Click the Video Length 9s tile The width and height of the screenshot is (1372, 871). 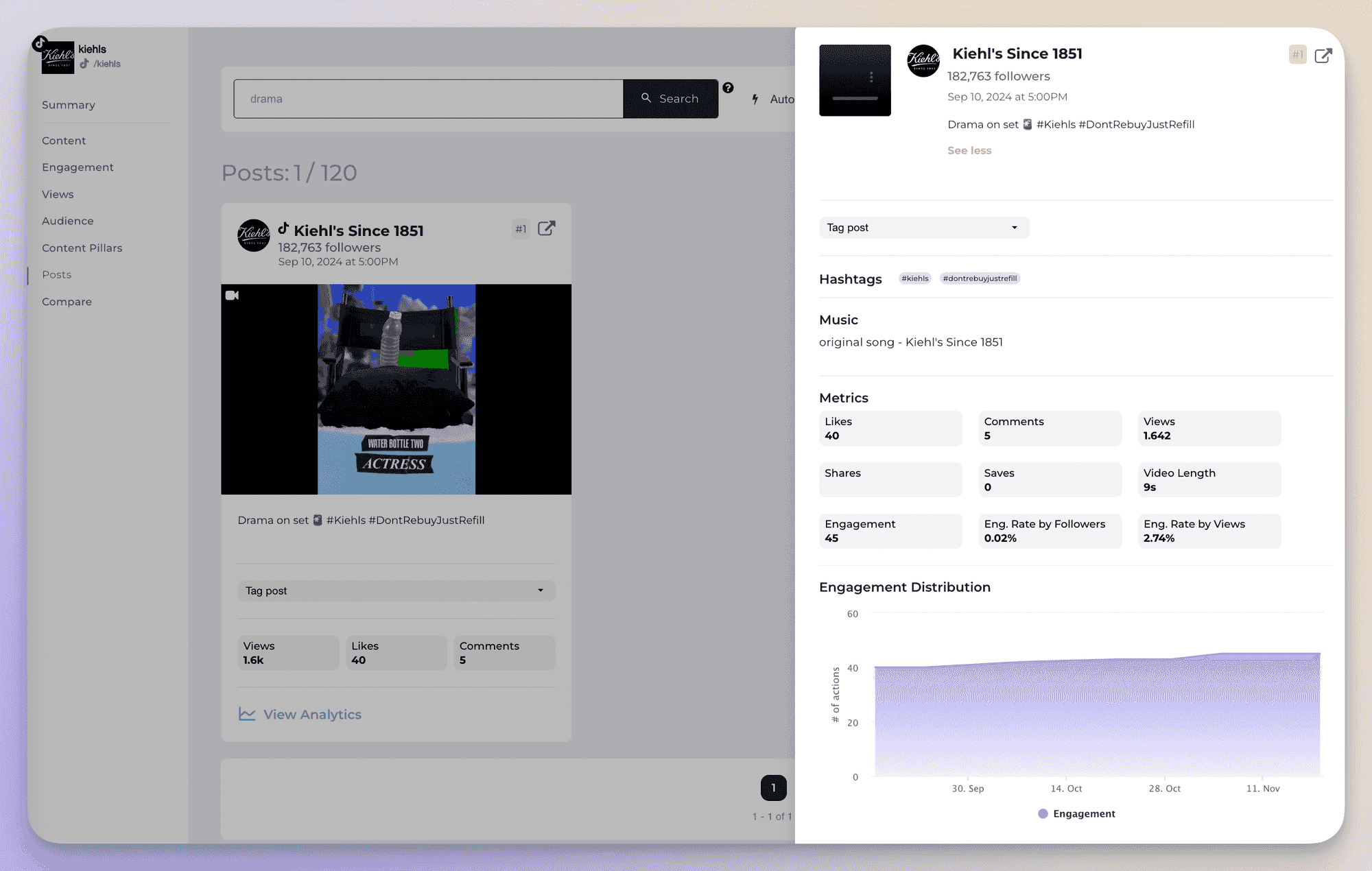[1209, 479]
